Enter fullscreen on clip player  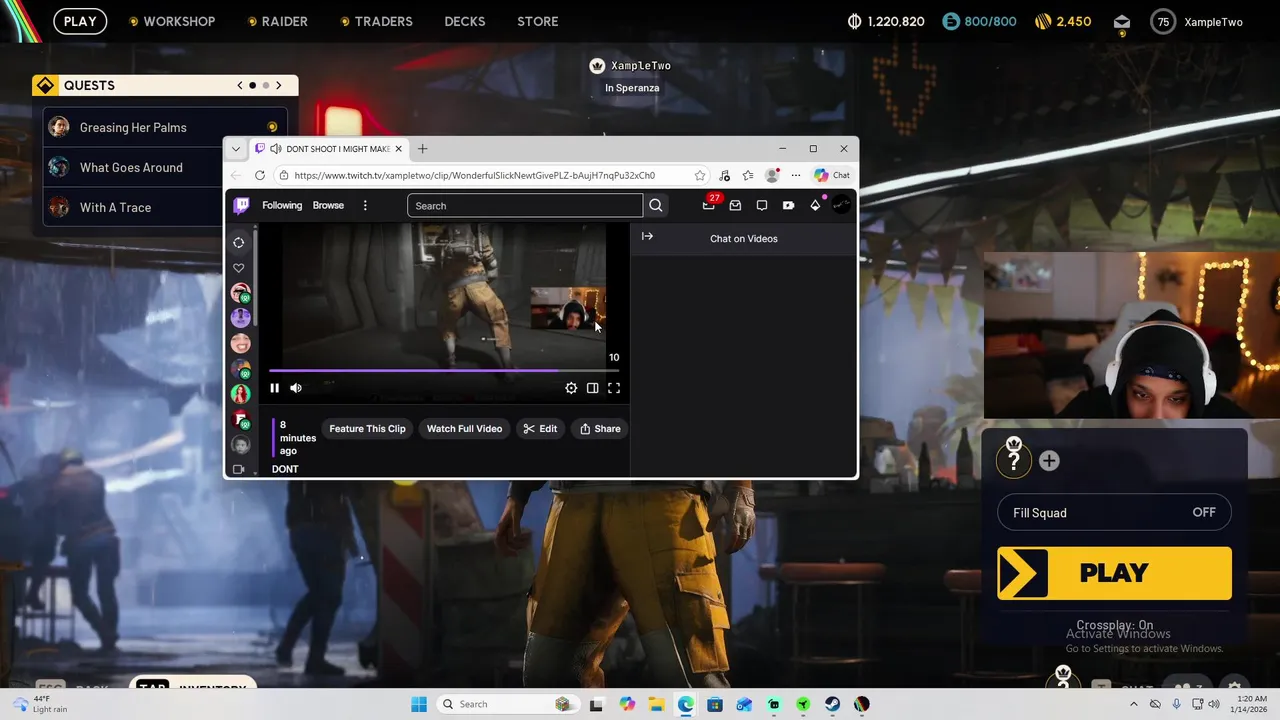click(x=614, y=388)
